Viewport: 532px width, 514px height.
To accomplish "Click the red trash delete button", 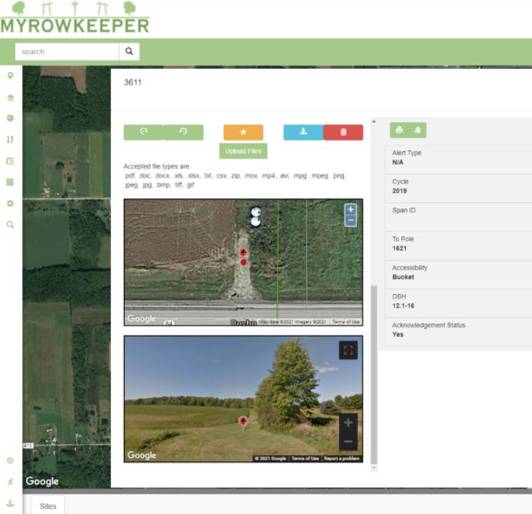I will pyautogui.click(x=343, y=132).
